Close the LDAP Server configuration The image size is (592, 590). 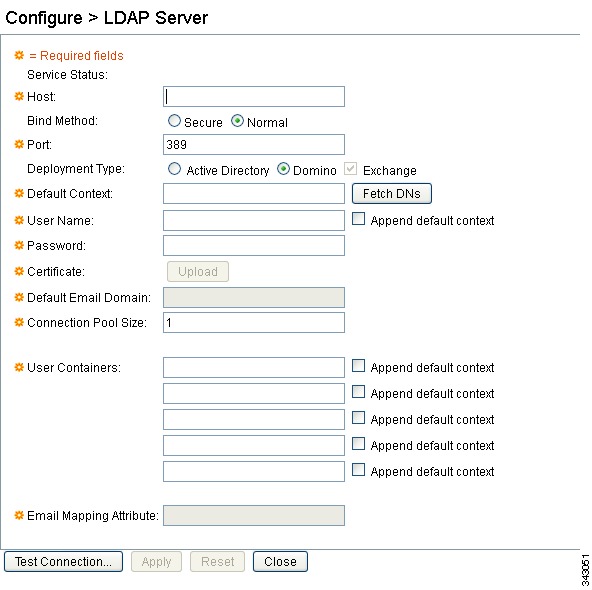tap(280, 561)
